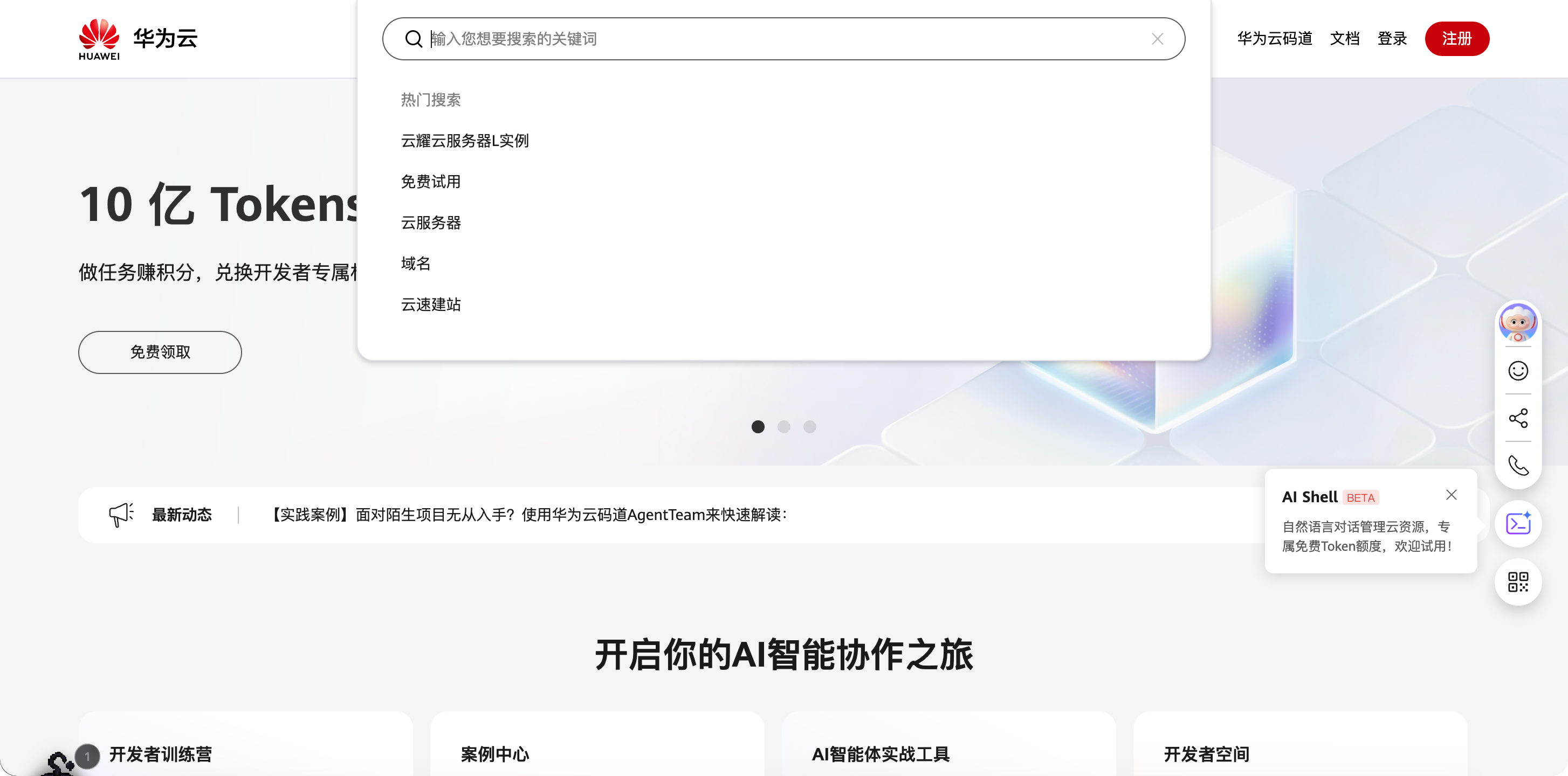Click the QR code icon
Viewport: 1568px width, 776px height.
pyautogui.click(x=1517, y=581)
